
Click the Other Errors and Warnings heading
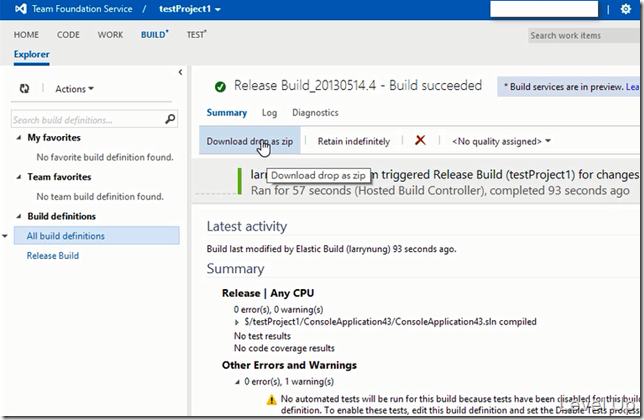(x=289, y=365)
